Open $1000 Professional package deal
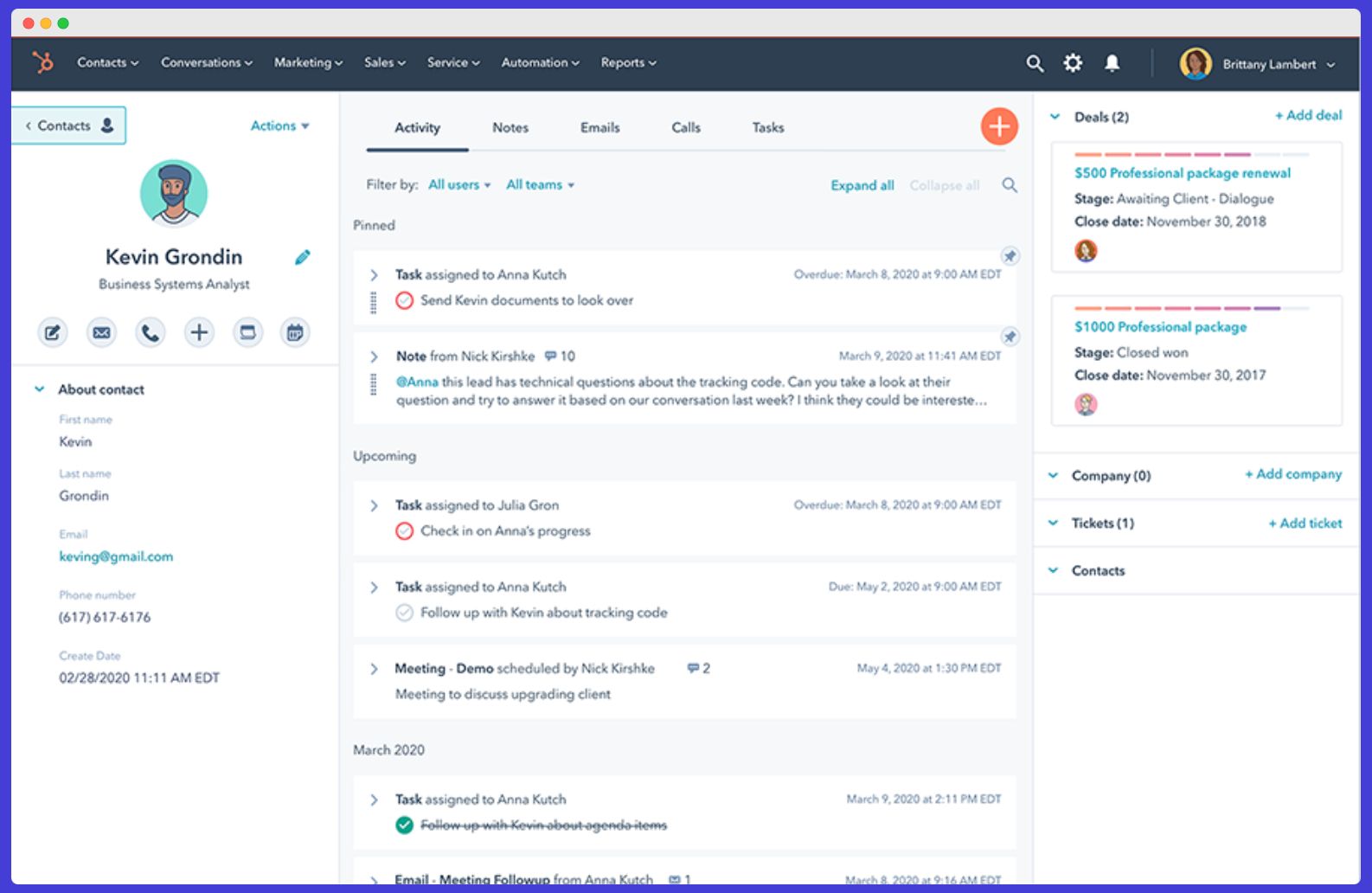Viewport: 1372px width, 893px height. [x=1160, y=327]
